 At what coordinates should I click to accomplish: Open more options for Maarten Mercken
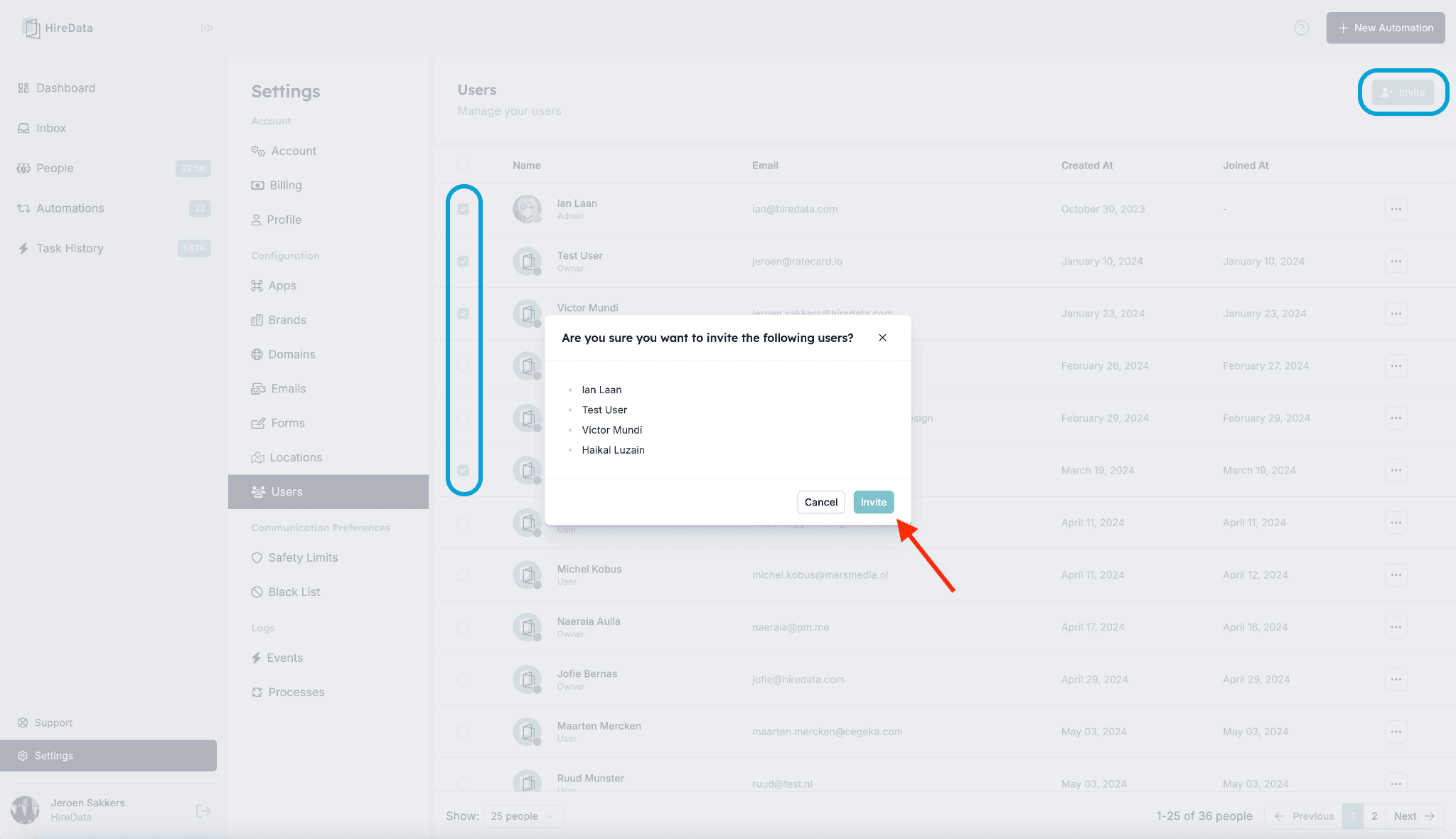(1396, 732)
